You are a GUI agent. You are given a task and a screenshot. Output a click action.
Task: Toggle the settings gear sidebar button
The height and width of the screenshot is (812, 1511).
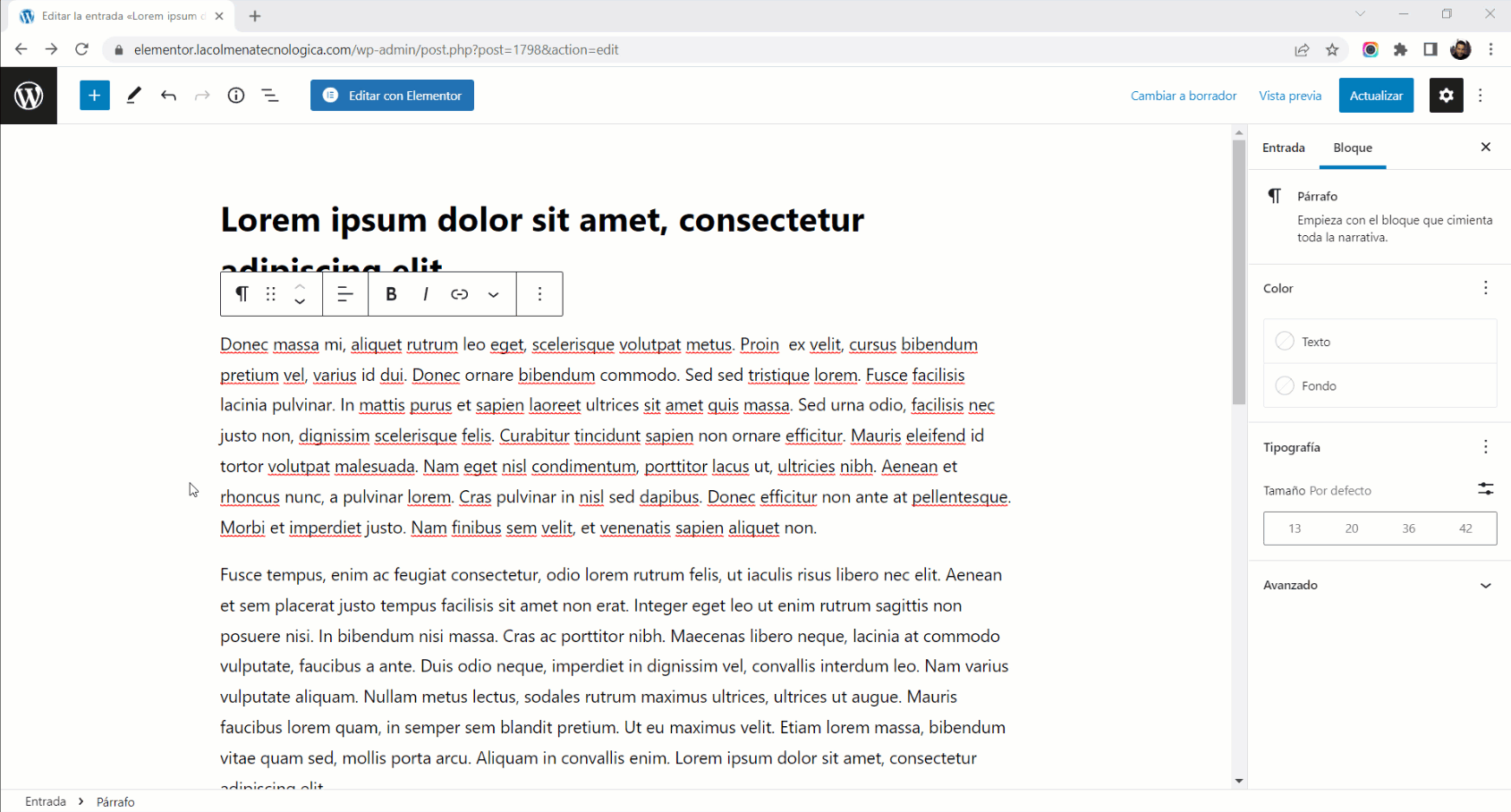pyautogui.click(x=1446, y=96)
